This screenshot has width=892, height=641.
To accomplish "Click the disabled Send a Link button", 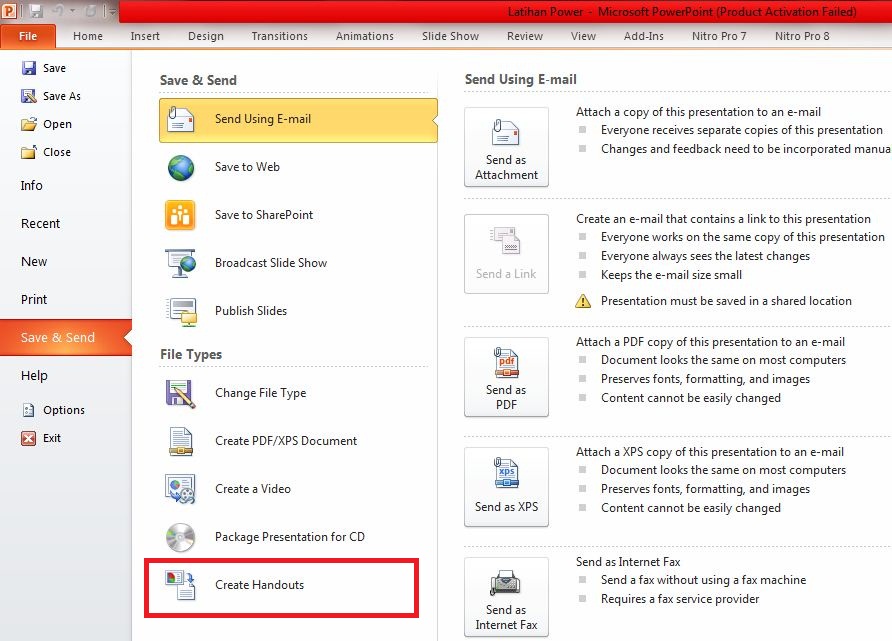I will click(x=506, y=254).
